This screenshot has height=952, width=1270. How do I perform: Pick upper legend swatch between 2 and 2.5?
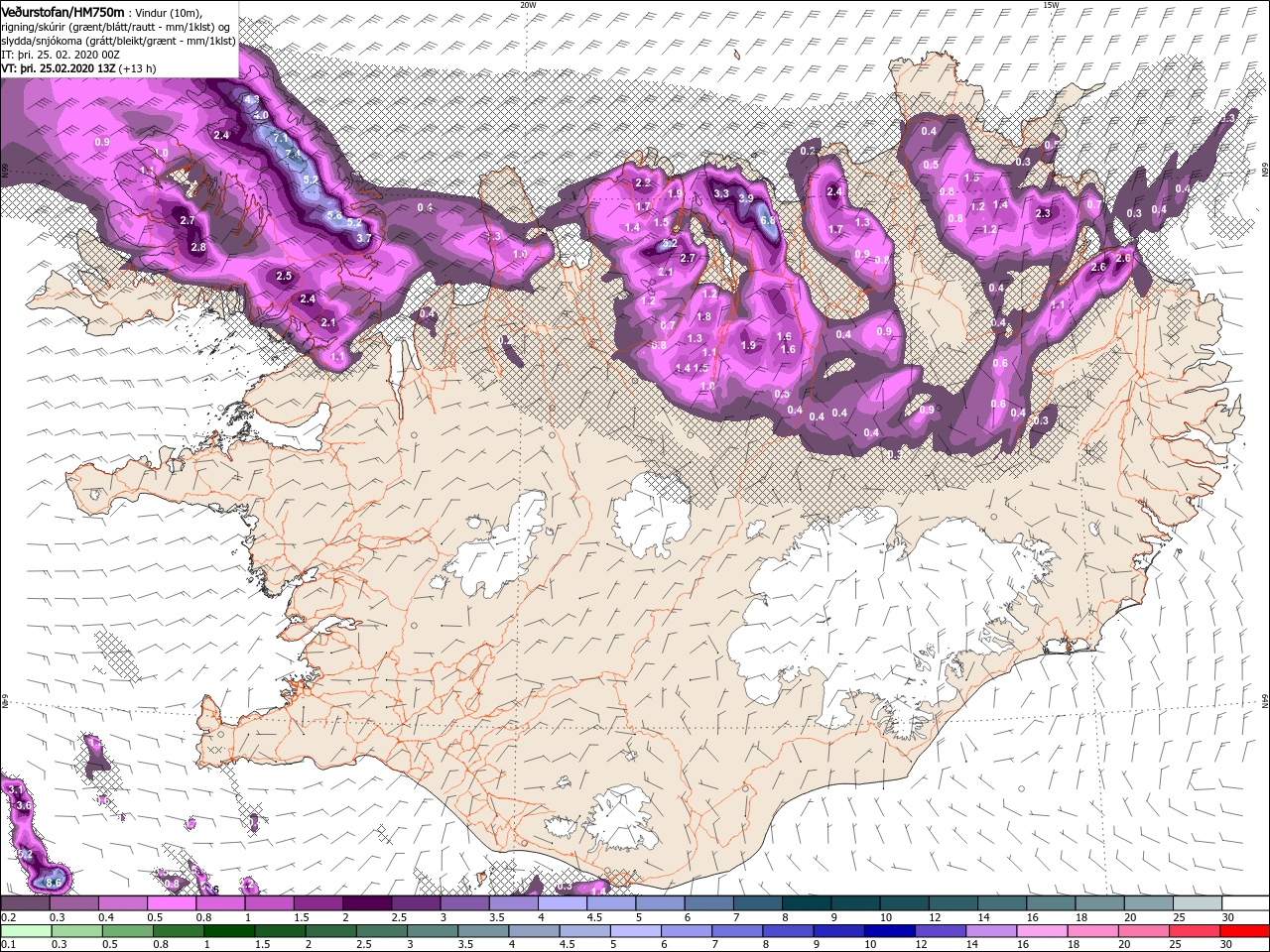(x=365, y=903)
